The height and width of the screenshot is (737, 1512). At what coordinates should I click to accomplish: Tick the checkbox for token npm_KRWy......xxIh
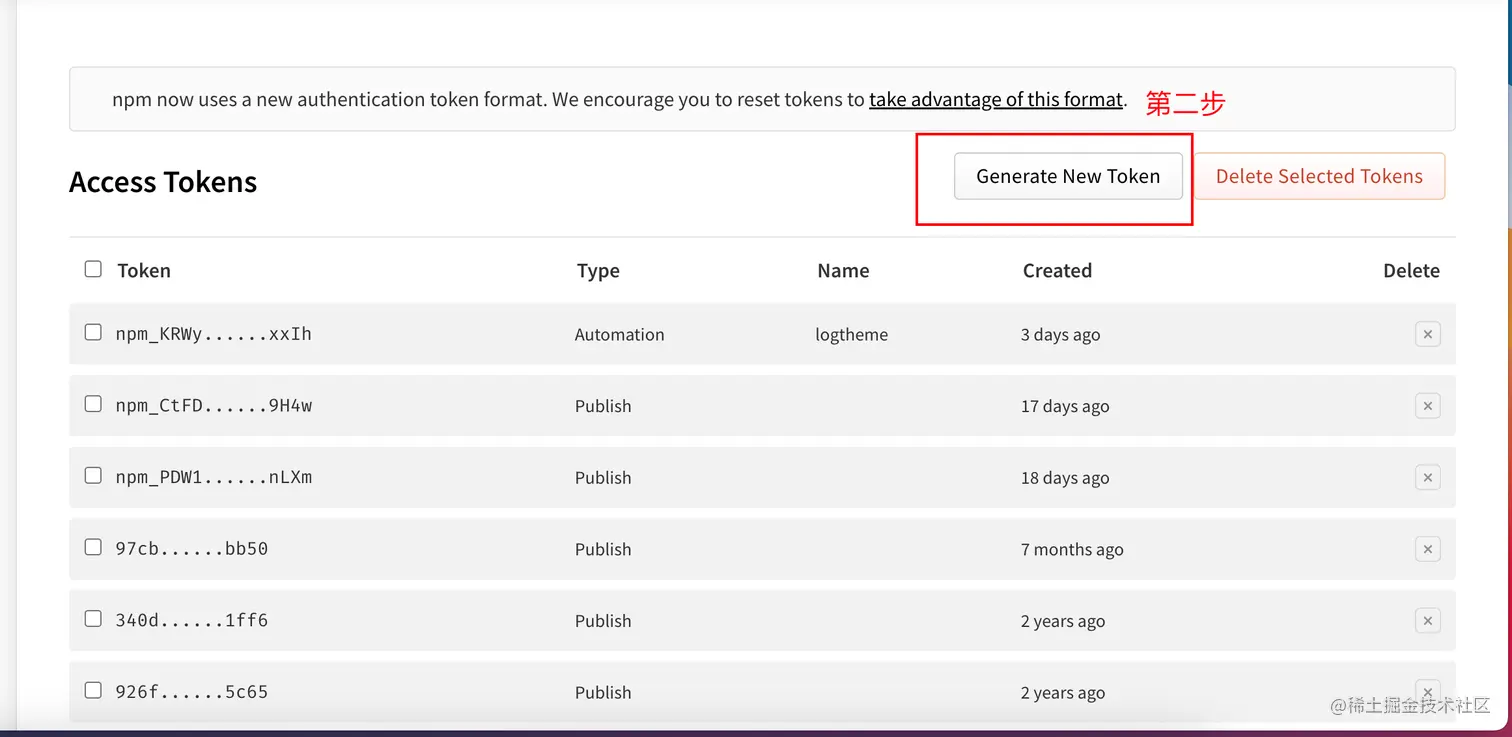(93, 332)
